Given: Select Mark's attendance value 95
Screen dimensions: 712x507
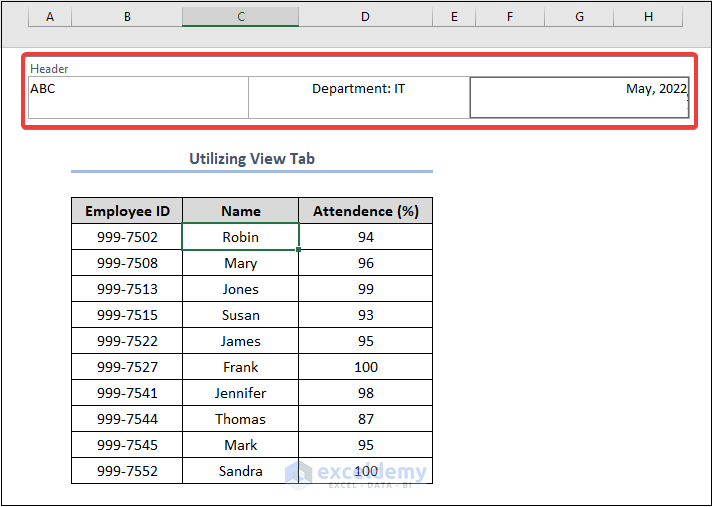Looking at the screenshot, I should [366, 445].
